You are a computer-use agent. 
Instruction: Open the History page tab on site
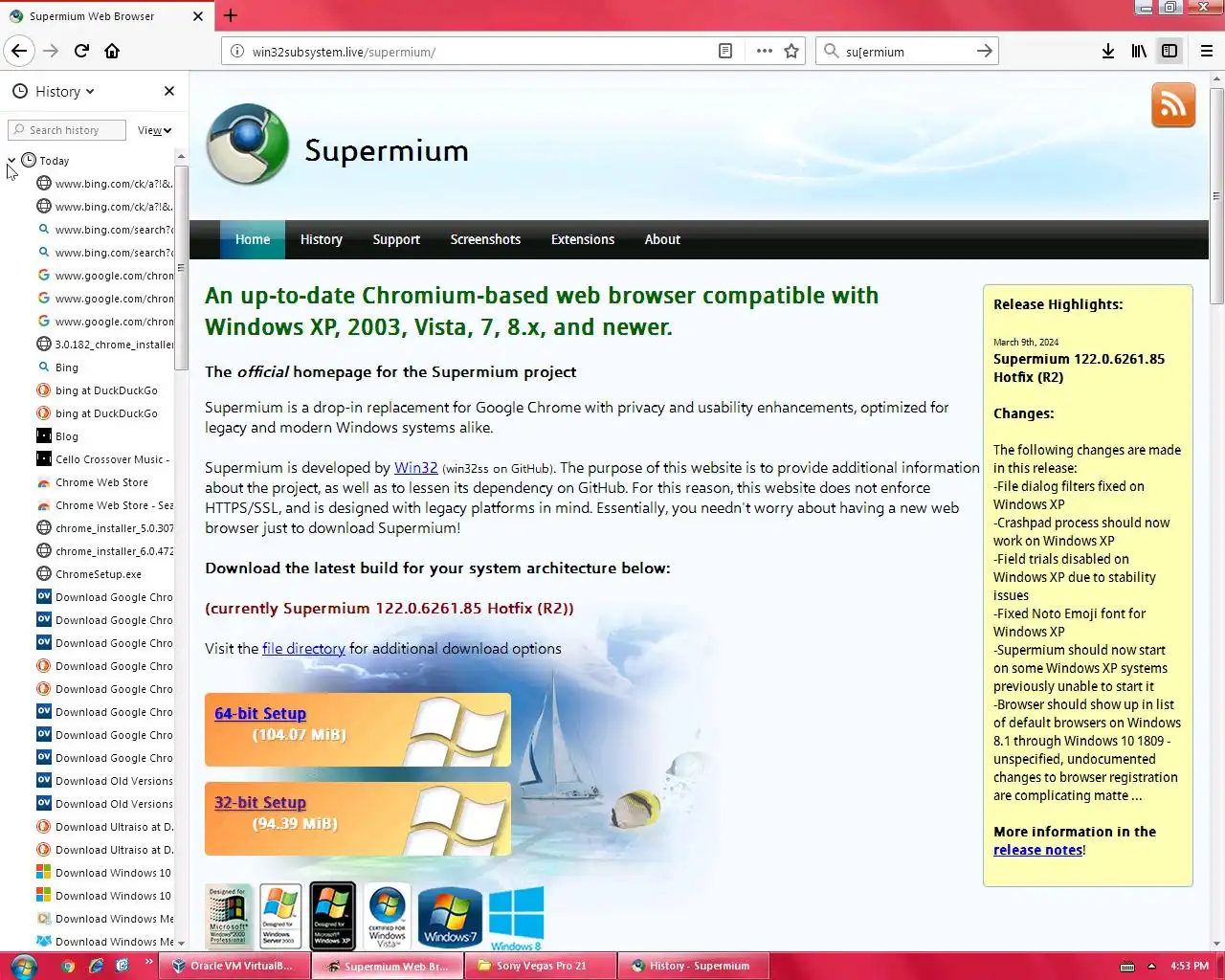(x=321, y=239)
